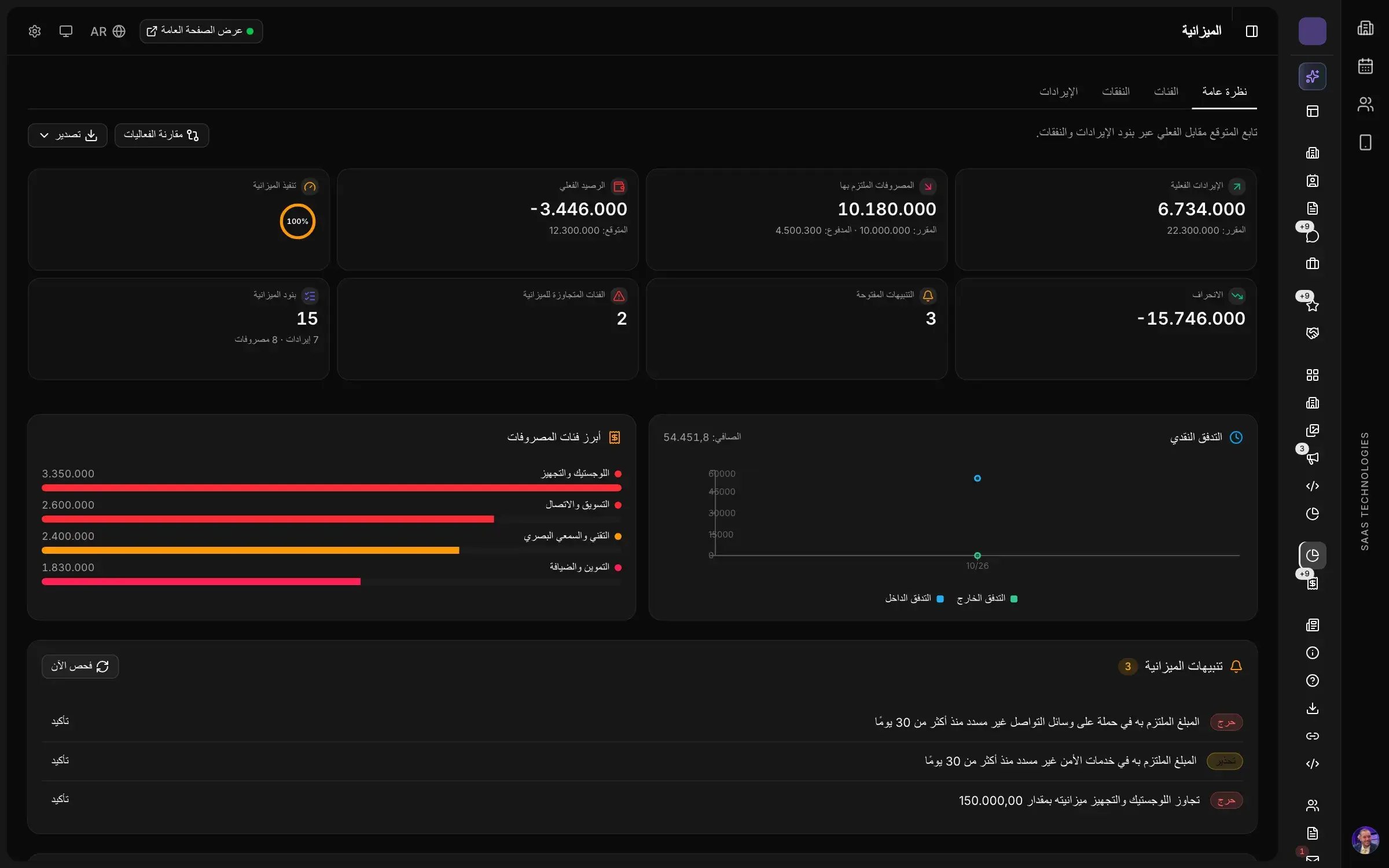Open the AR language selector
Screen dimensions: 1389x868
pyautogui.click(x=108, y=31)
